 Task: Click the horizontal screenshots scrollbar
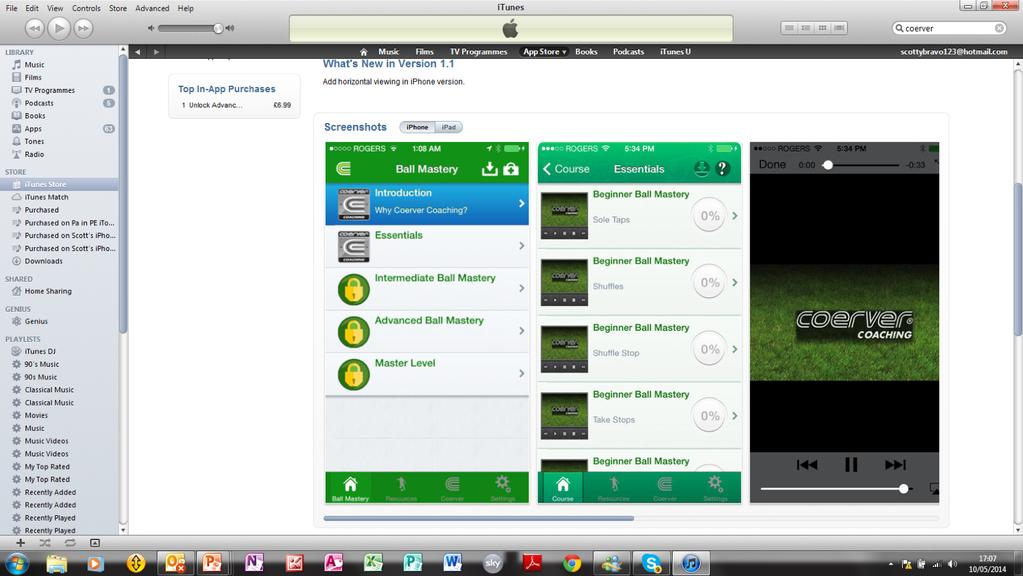(x=478, y=519)
